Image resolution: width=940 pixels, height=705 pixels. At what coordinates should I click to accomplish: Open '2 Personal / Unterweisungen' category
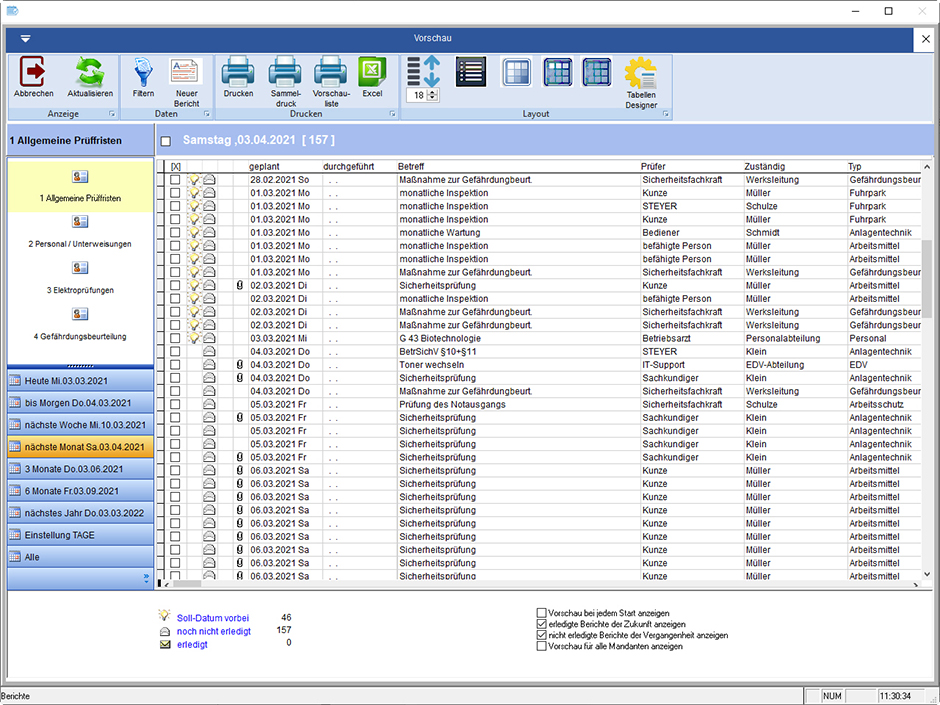point(81,232)
